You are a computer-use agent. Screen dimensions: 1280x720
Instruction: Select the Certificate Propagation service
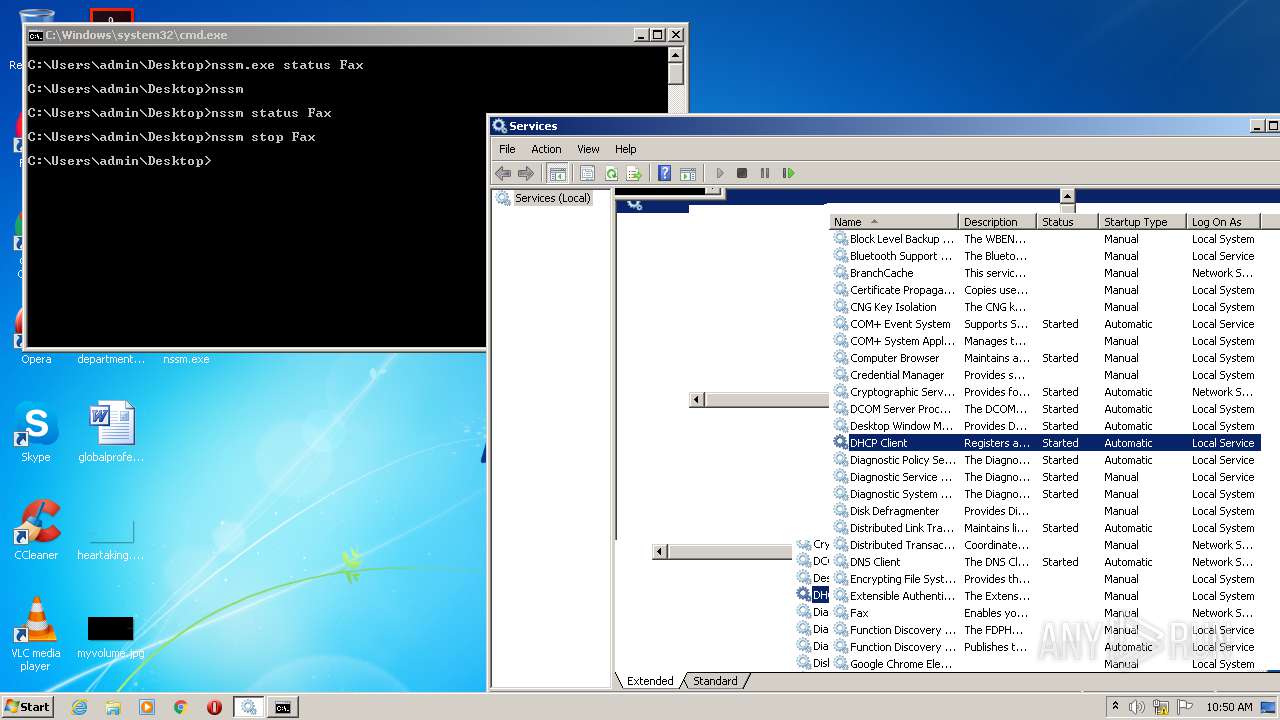(1045, 290)
